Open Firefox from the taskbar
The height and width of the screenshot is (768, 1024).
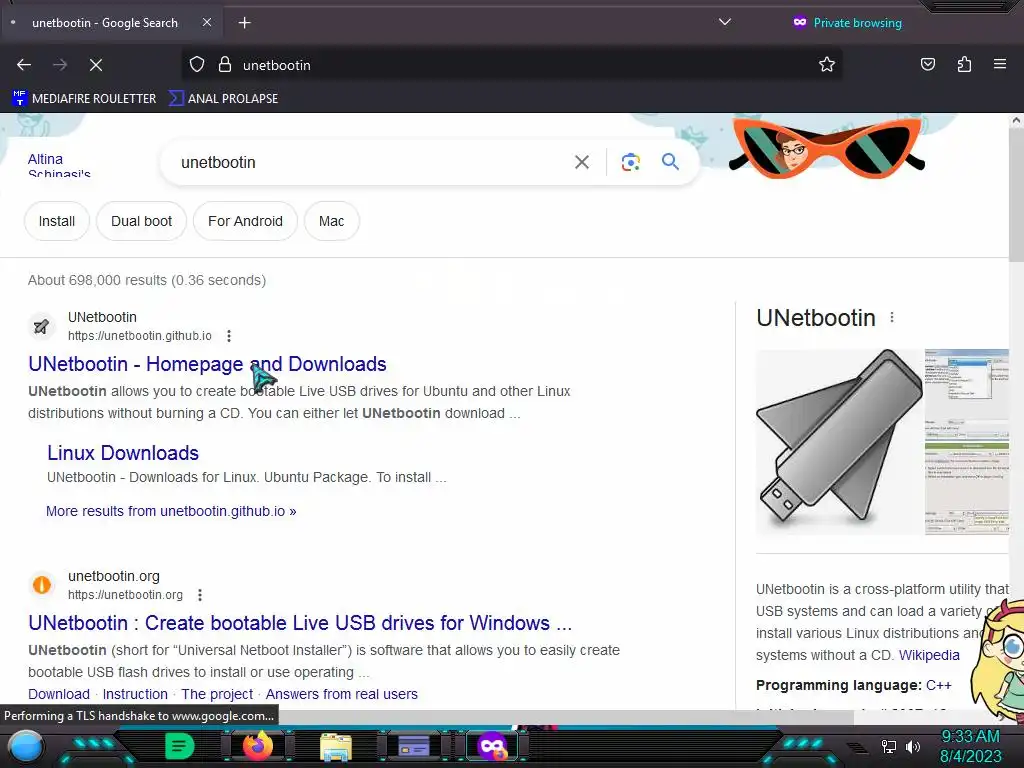[x=258, y=746]
